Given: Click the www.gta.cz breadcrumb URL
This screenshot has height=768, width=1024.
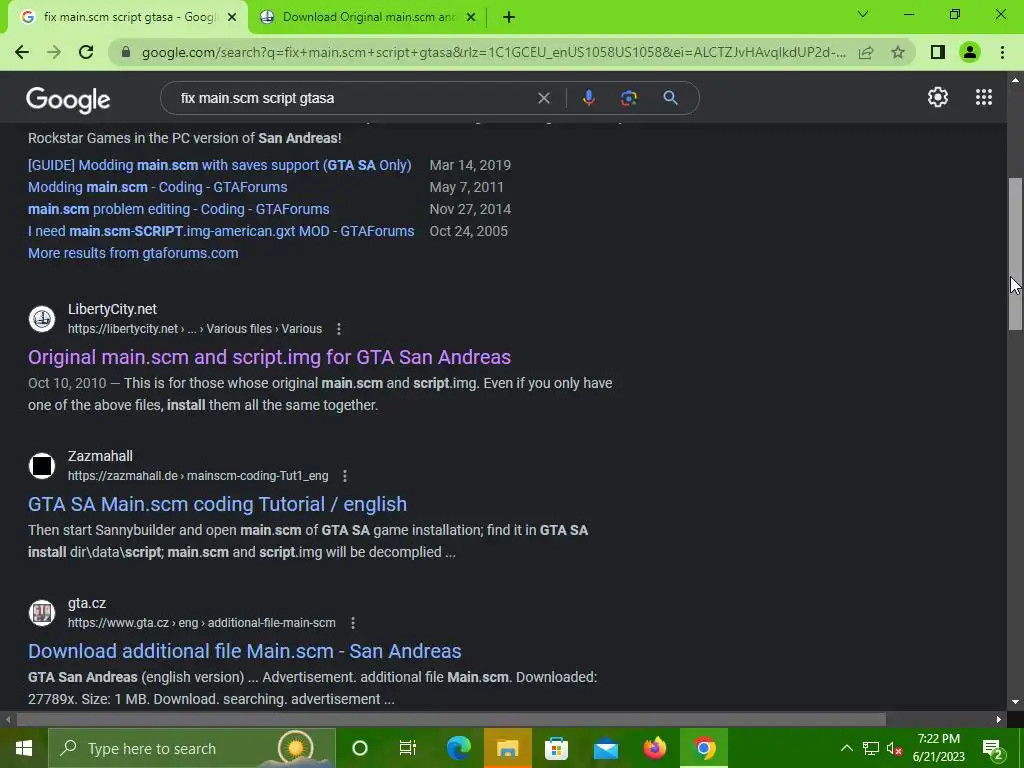Looking at the screenshot, I should [x=202, y=623].
